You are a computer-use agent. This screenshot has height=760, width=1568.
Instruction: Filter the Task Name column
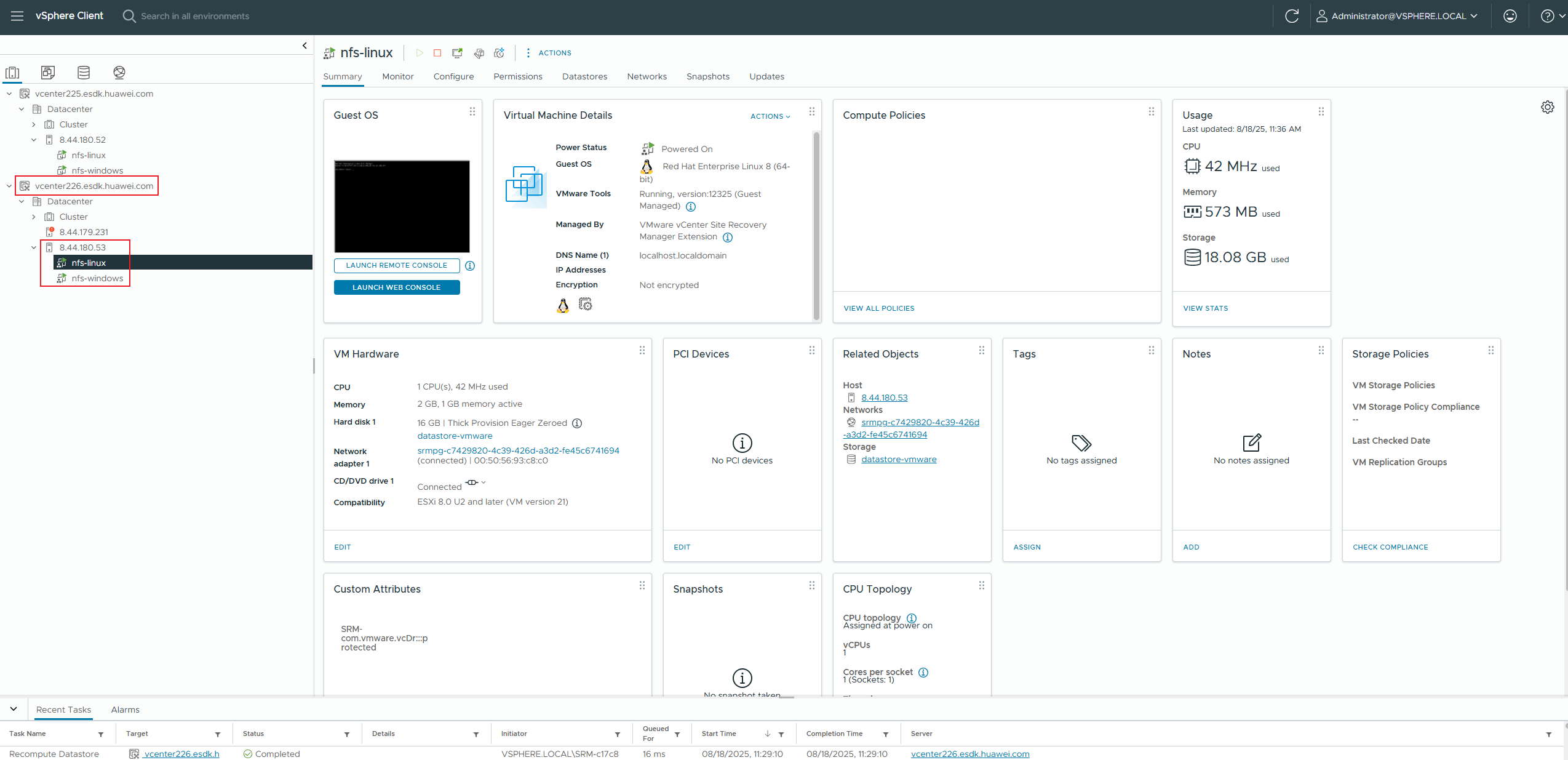pyautogui.click(x=101, y=734)
